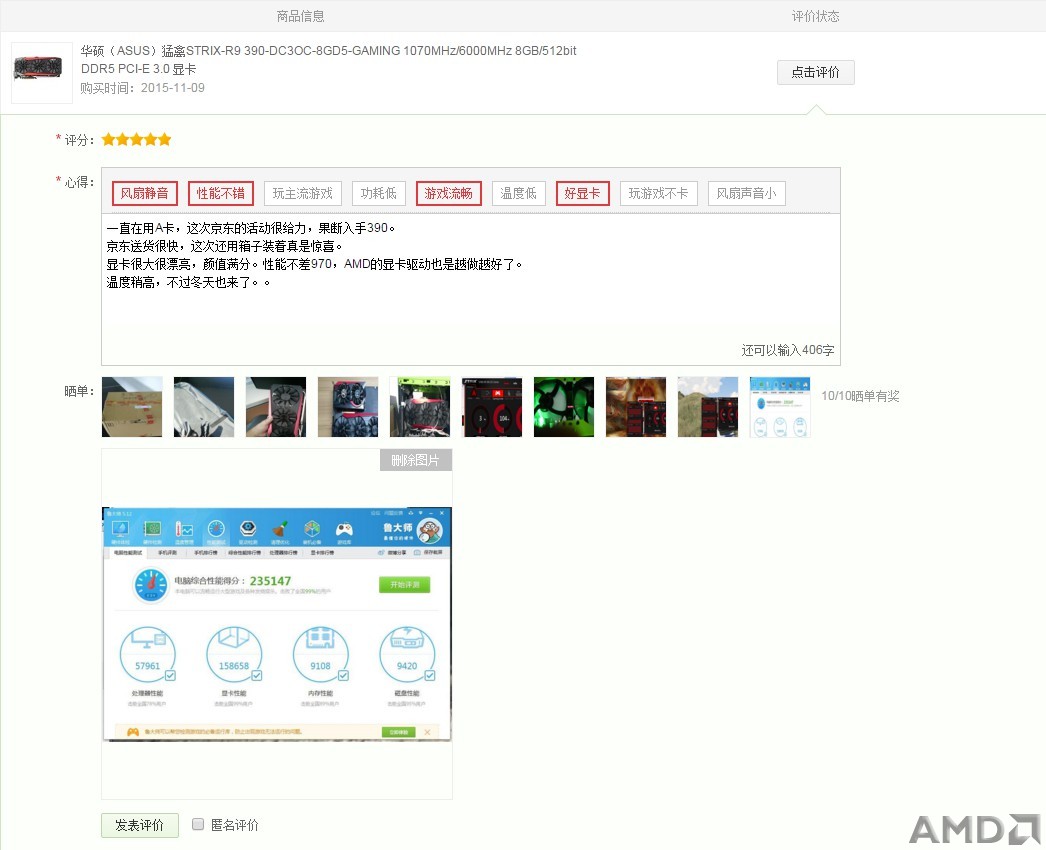Click the 删除图片 button
The width and height of the screenshot is (1046, 850).
pos(416,460)
